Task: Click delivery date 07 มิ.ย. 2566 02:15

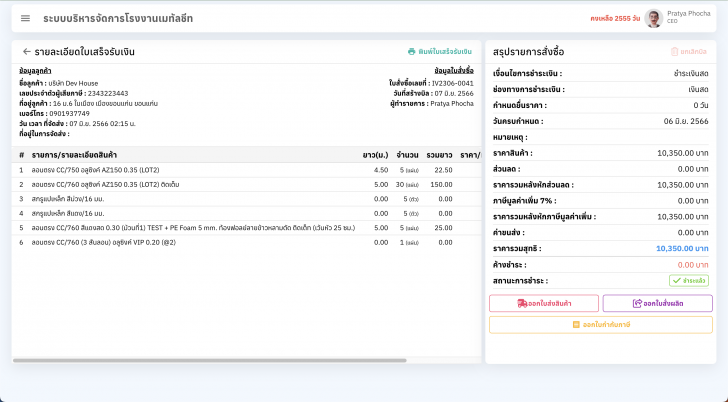Action: point(103,123)
